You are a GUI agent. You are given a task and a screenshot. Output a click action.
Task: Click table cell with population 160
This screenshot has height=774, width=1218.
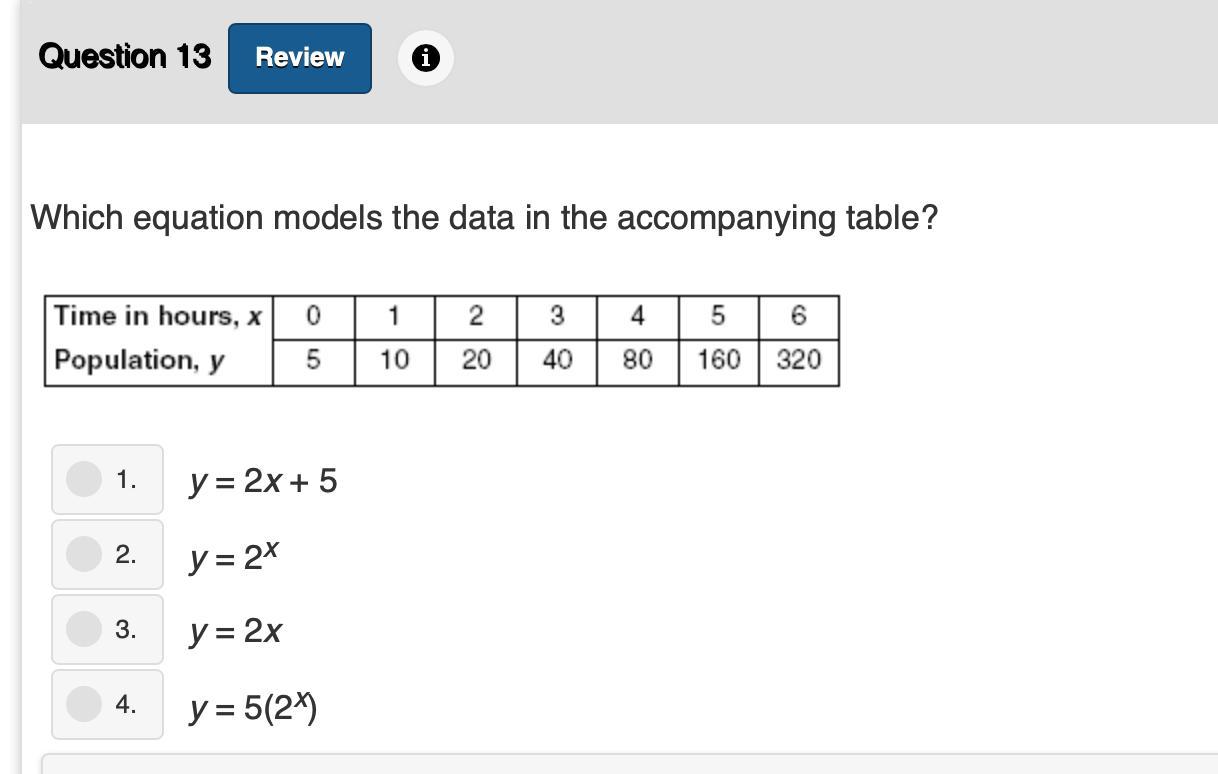click(x=718, y=362)
